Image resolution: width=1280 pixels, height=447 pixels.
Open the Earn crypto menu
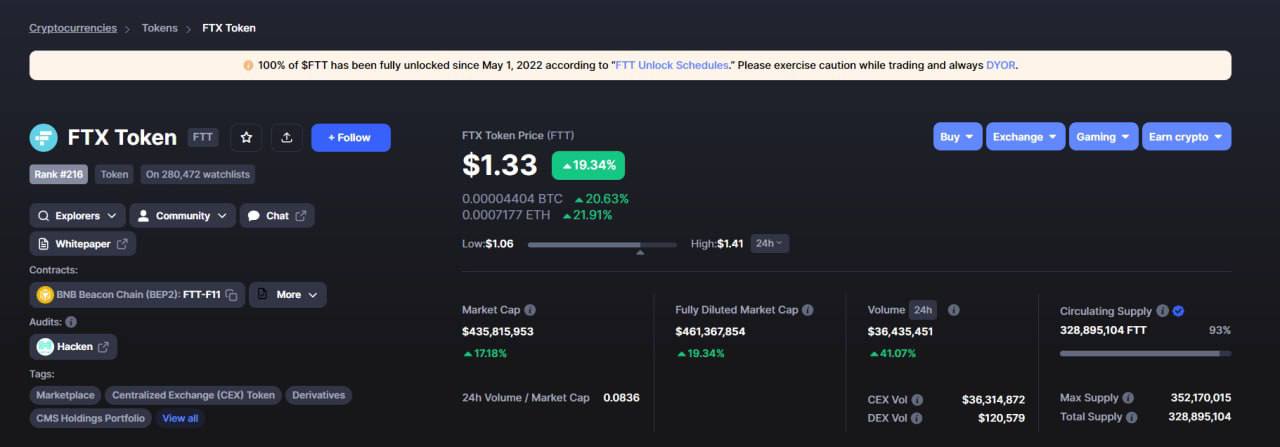1186,137
